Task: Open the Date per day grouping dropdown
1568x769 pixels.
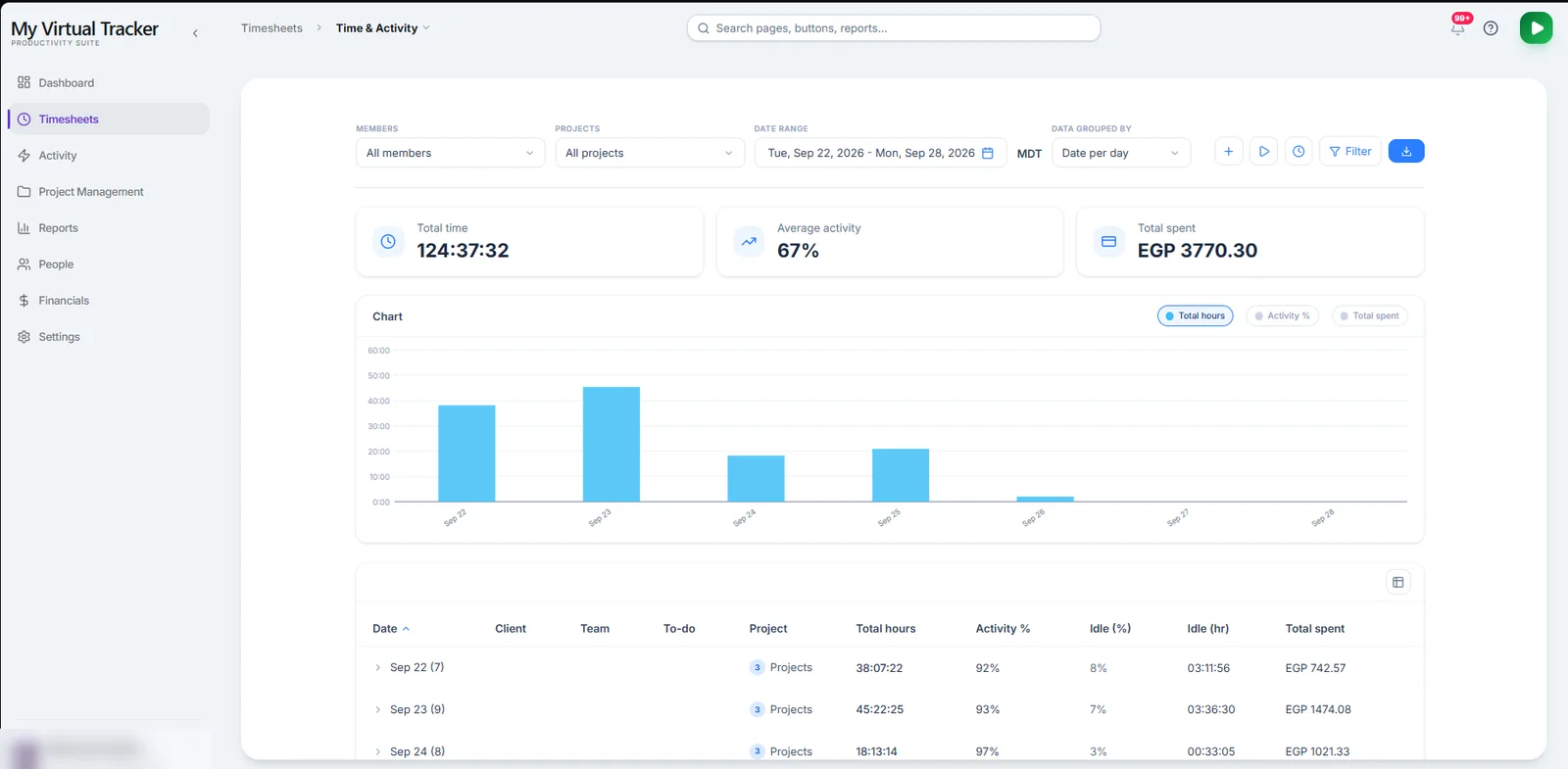Action: 1120,153
